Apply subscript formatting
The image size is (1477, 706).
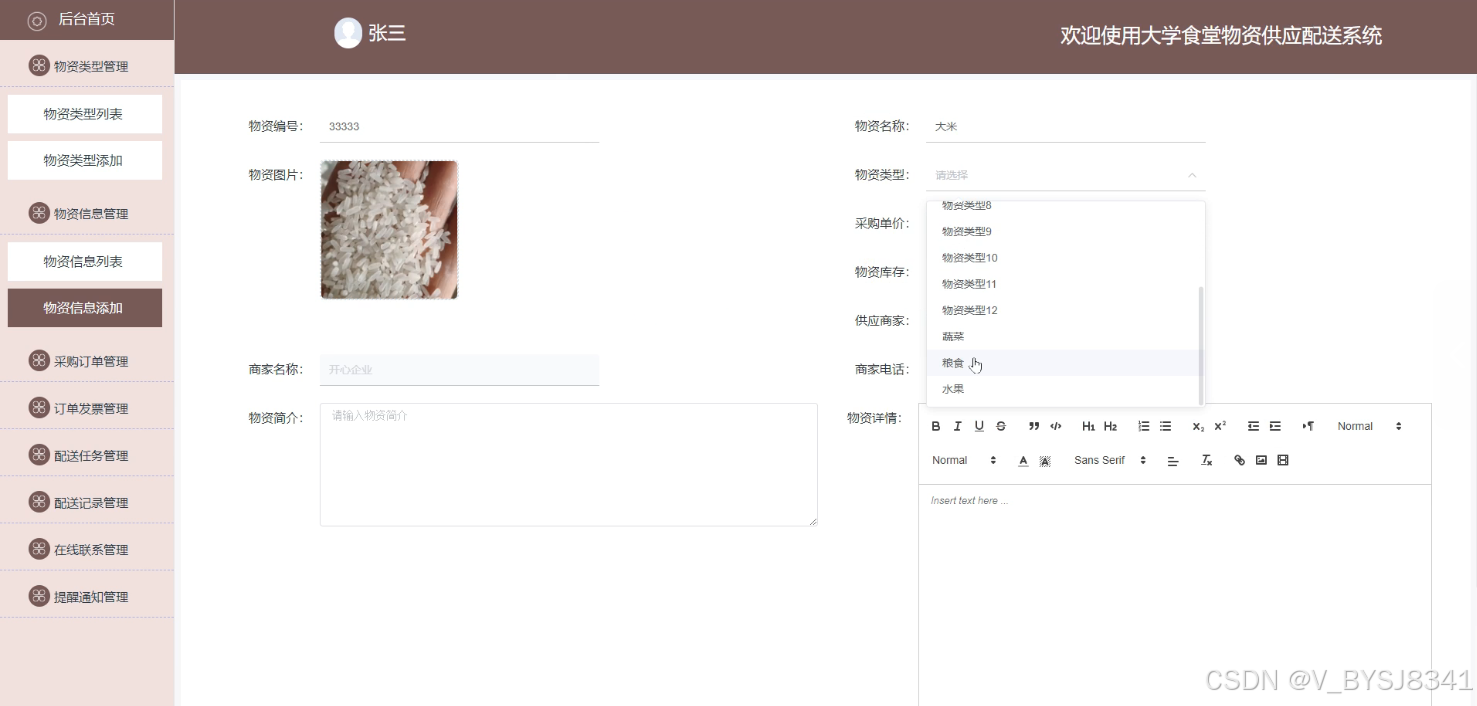point(1198,426)
